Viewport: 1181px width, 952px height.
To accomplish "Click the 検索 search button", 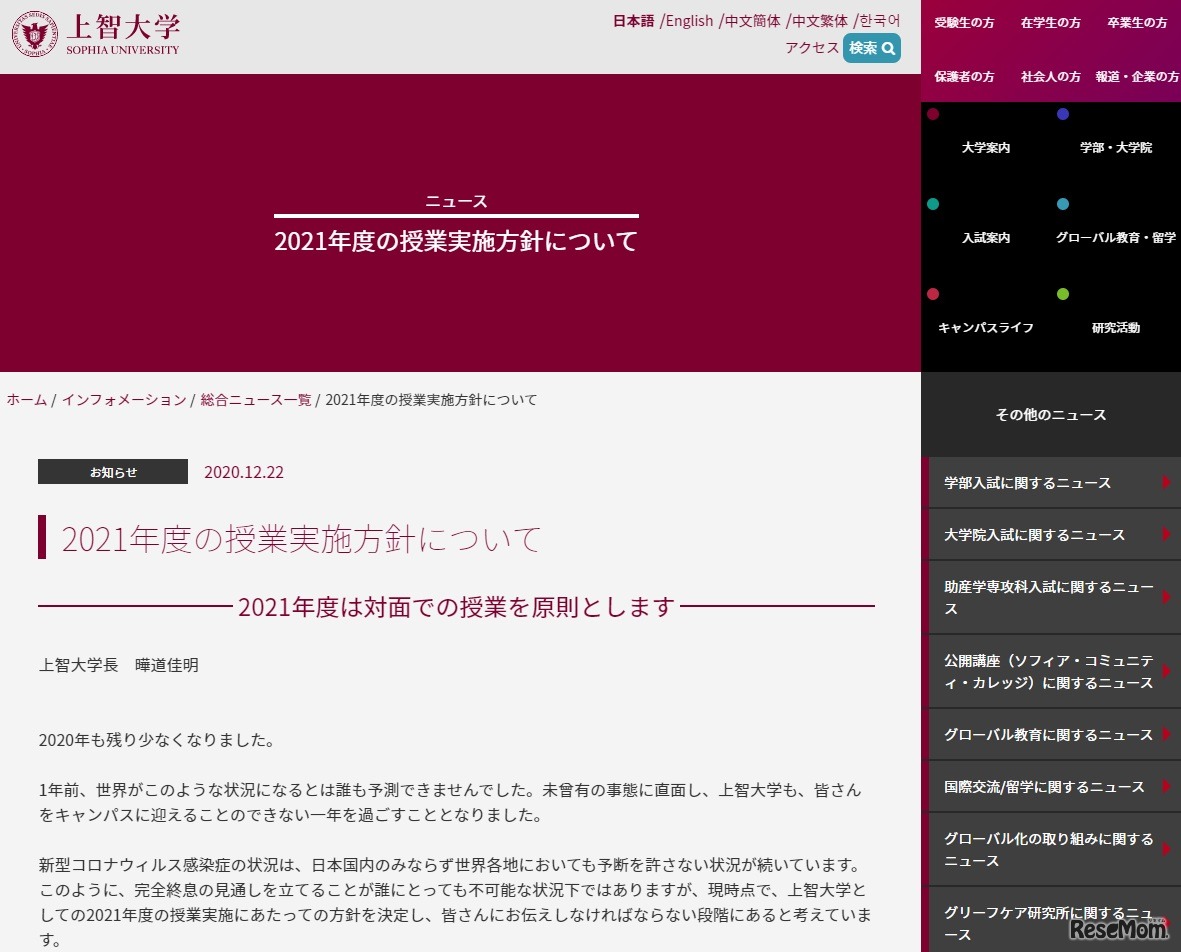I will tap(871, 48).
